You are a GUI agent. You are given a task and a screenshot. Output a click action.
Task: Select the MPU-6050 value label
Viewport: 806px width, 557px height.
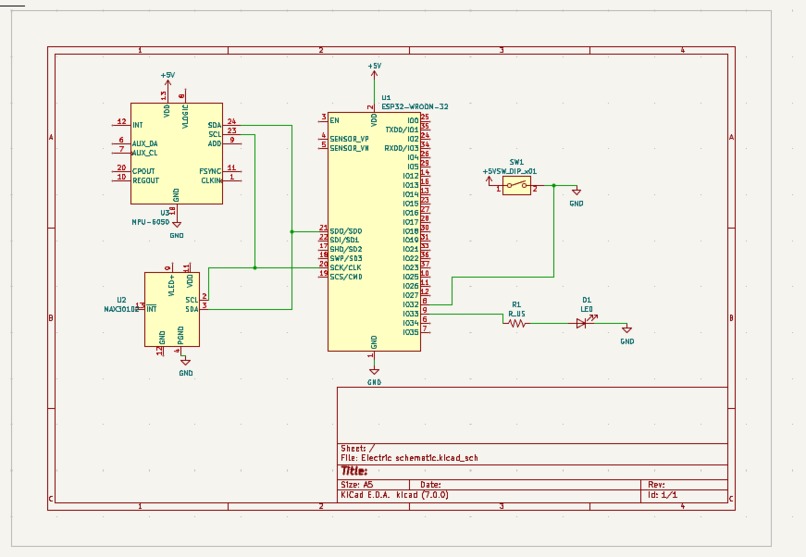tap(150, 222)
